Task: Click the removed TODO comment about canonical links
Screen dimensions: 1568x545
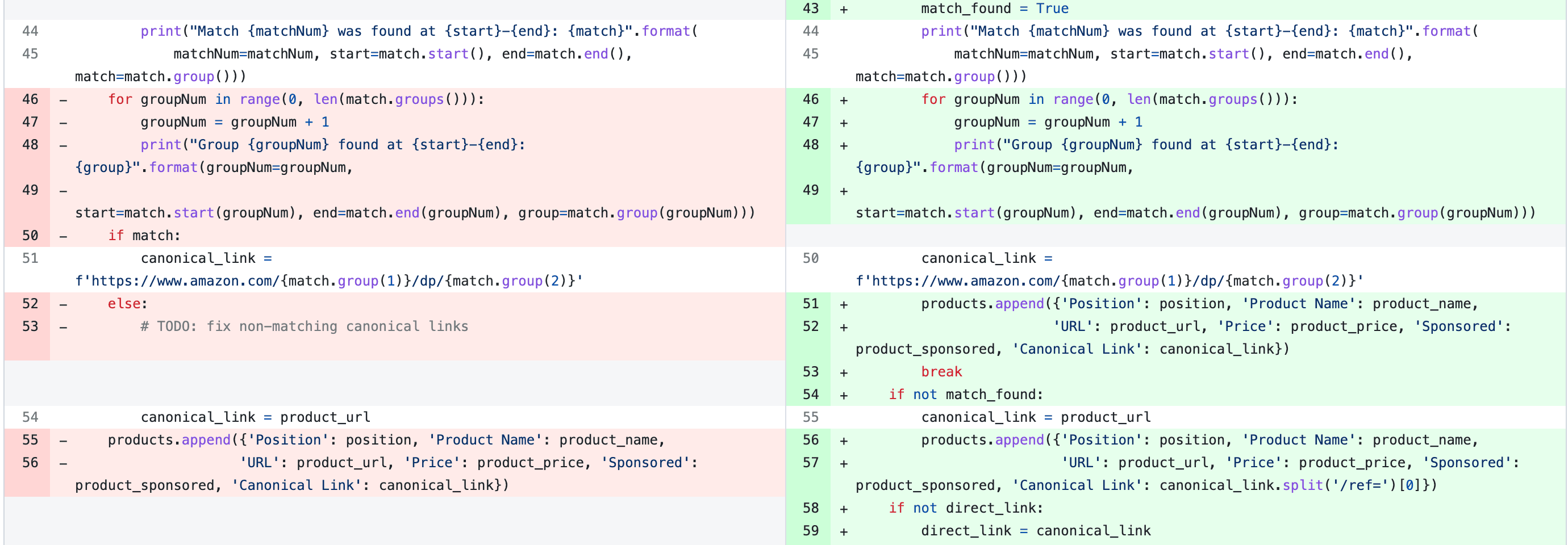Action: pyautogui.click(x=304, y=326)
